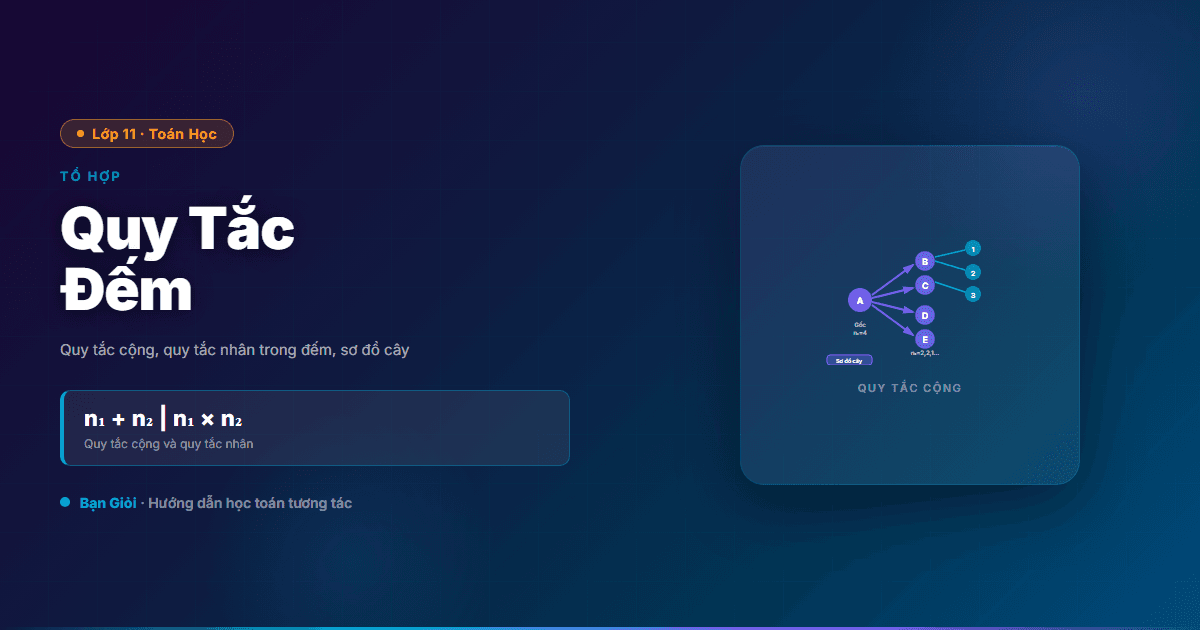Open the "Bạn Giỏi" brand link

[108, 503]
